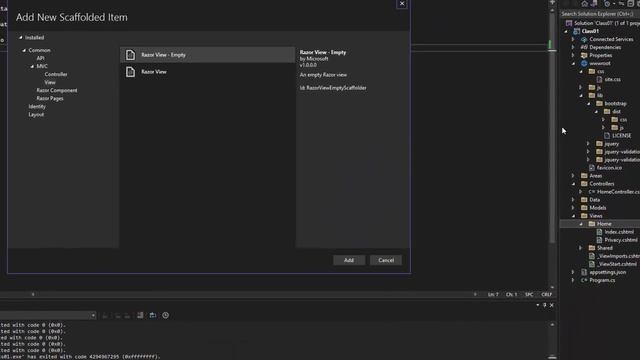The image size is (640, 360).
Task: Click the Razor View - Empty page icon
Action: [x=130, y=55]
